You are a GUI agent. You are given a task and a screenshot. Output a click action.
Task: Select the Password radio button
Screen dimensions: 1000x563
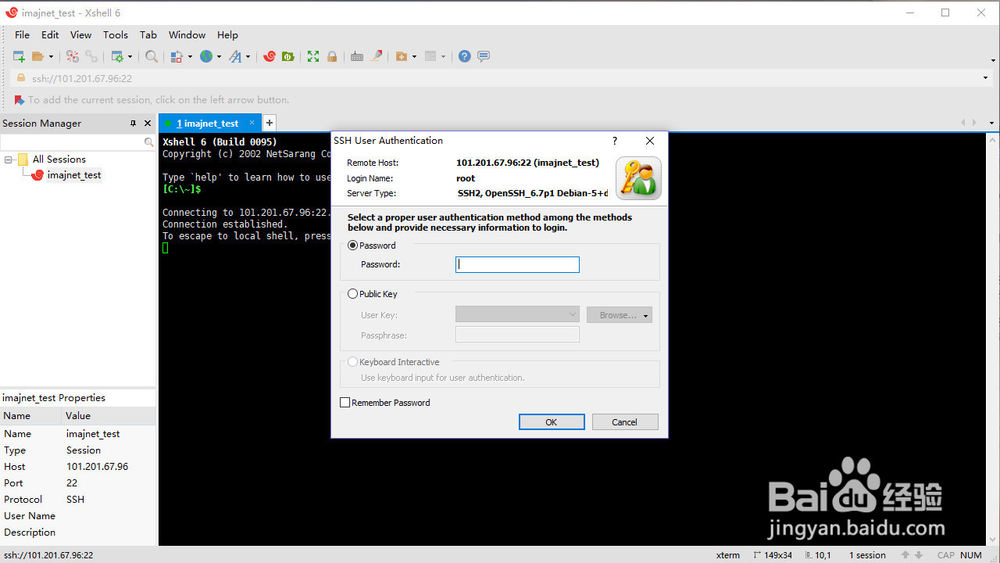pos(353,245)
